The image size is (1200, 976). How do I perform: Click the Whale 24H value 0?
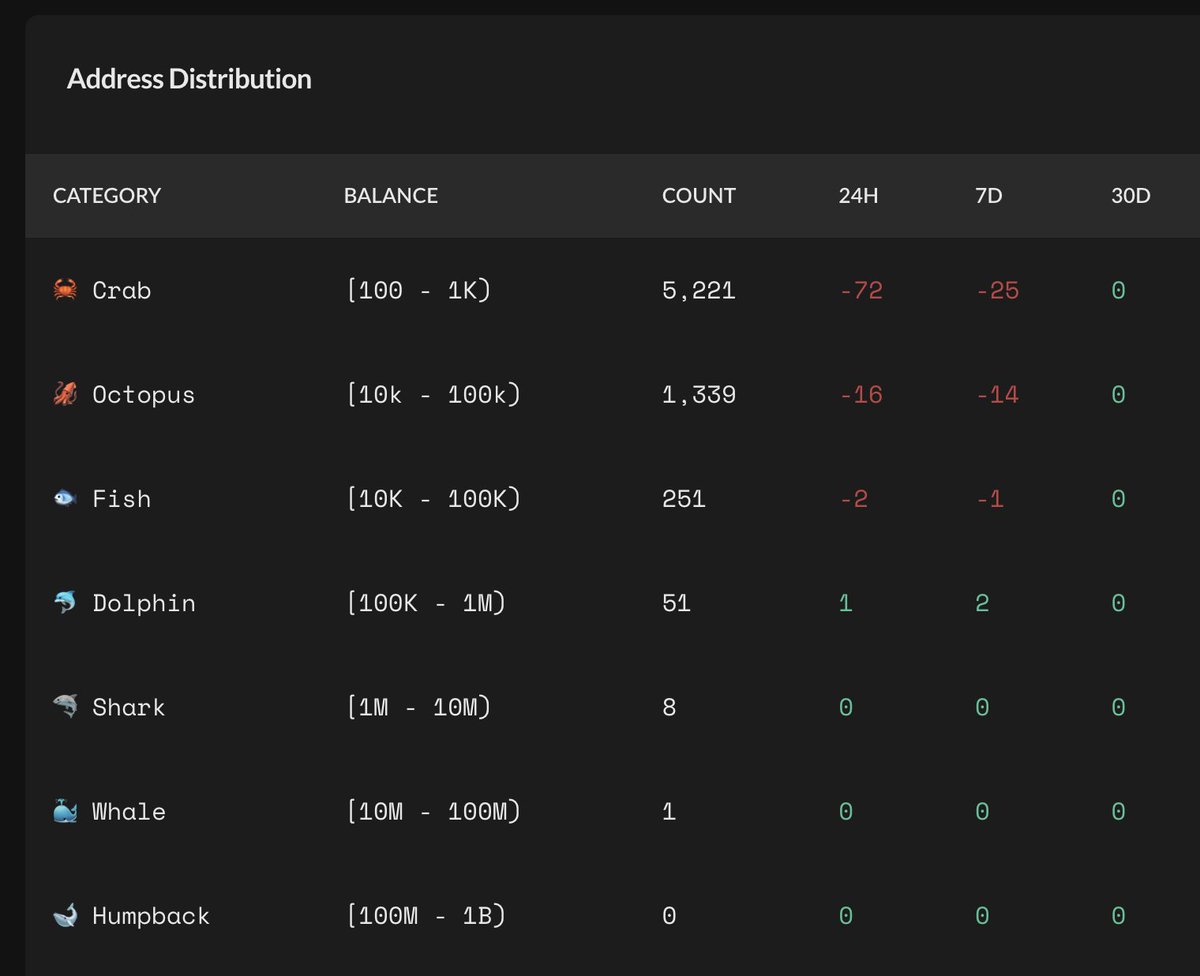[x=846, y=811]
